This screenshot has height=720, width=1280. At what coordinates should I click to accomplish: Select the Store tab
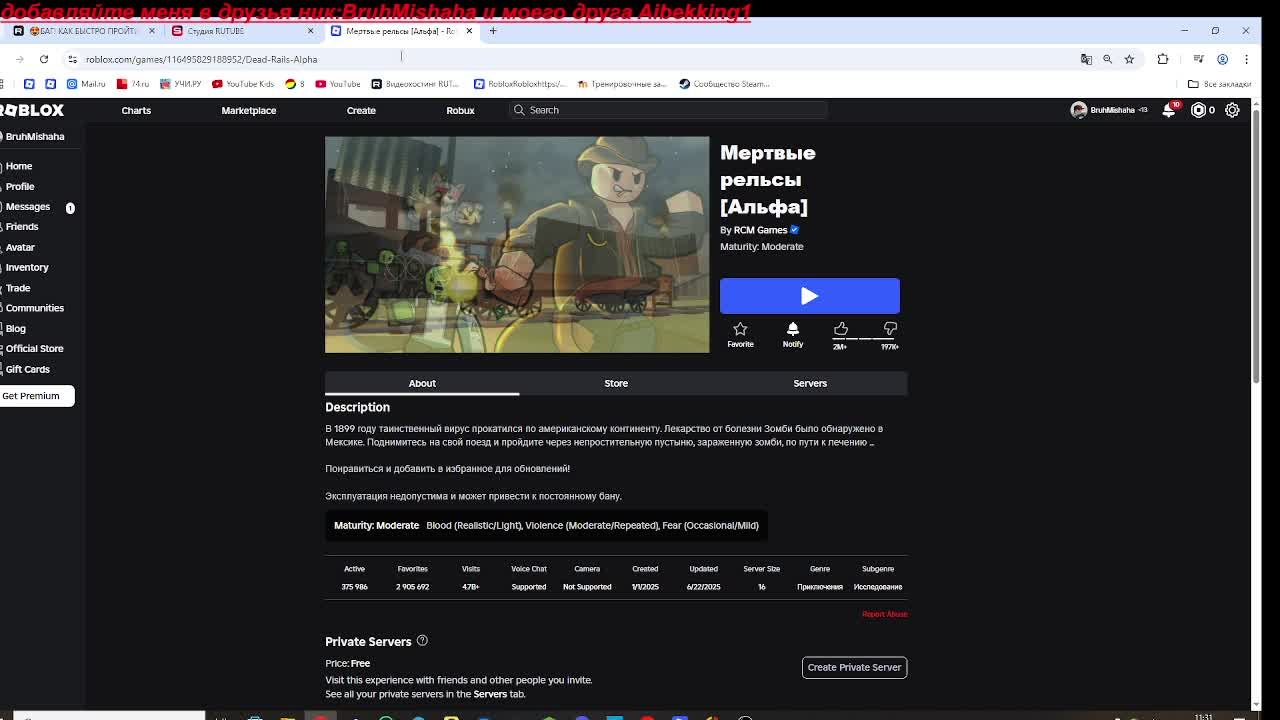616,383
